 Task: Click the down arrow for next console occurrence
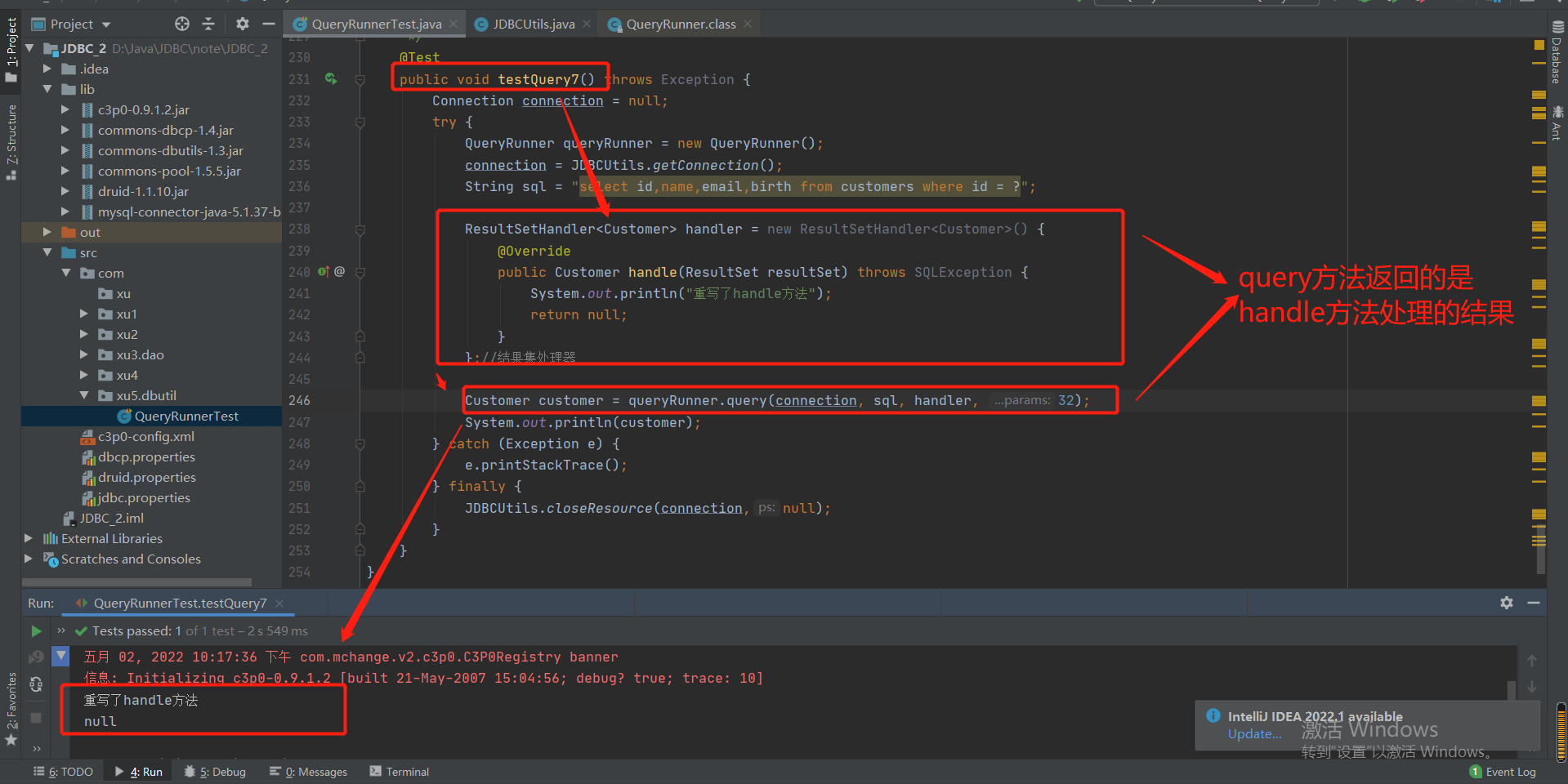point(1532,687)
